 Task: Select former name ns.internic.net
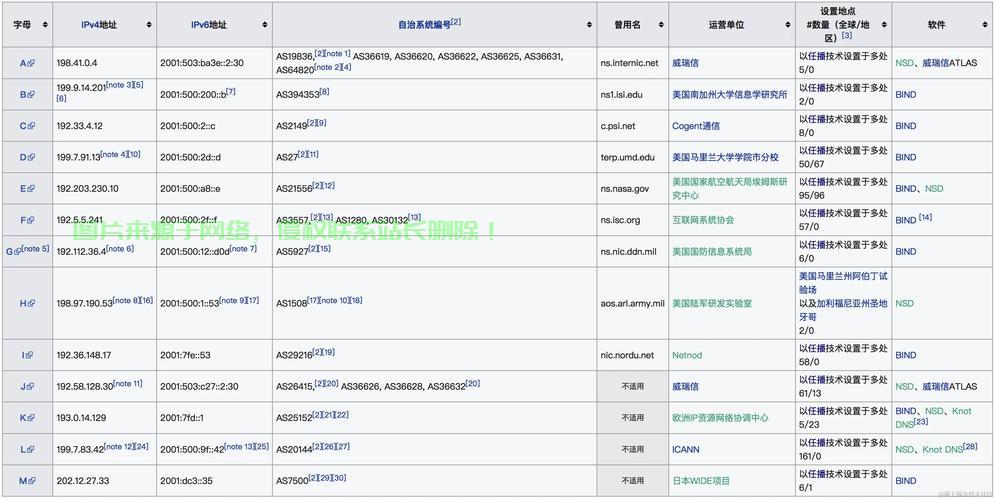coord(629,63)
